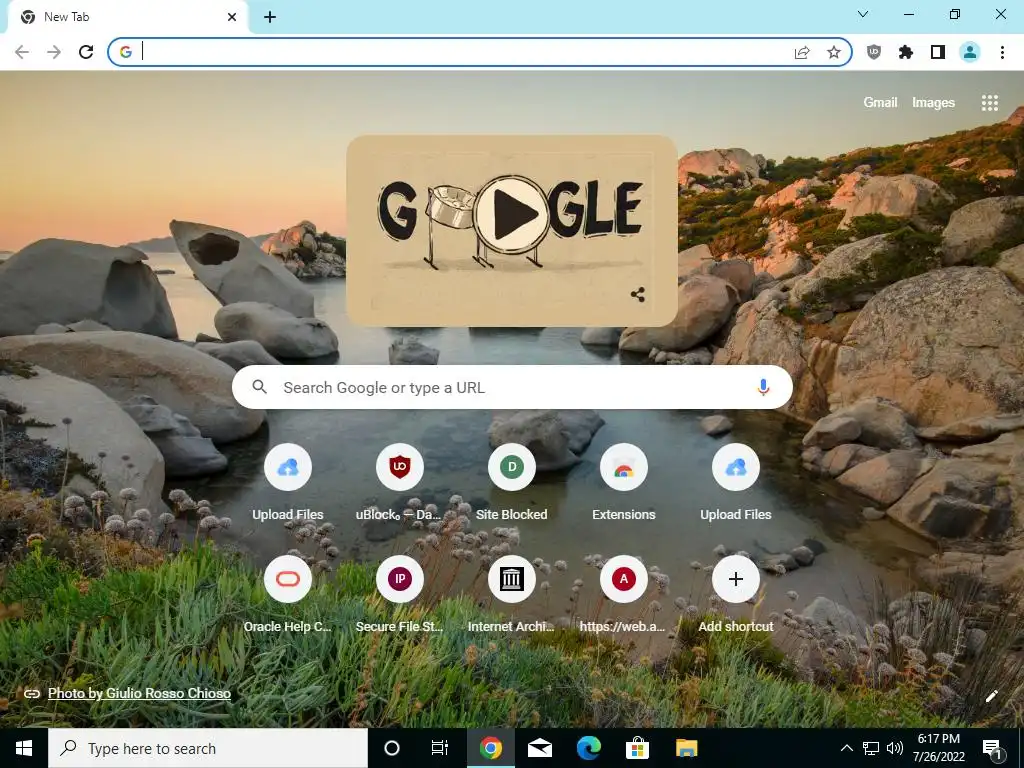Open the volume tray icon
The height and width of the screenshot is (768, 1024).
[x=895, y=748]
